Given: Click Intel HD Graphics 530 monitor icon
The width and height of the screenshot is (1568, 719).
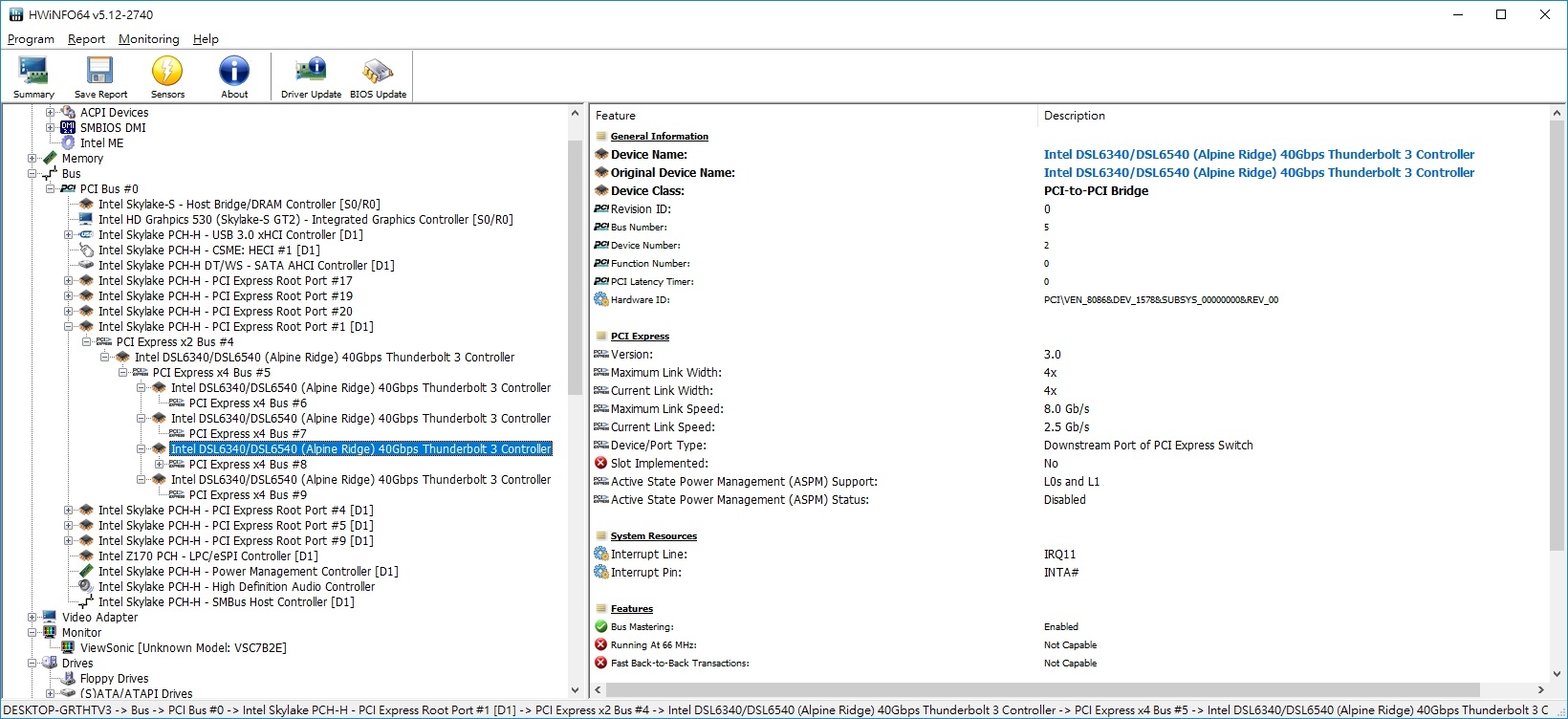Looking at the screenshot, I should [x=86, y=220].
